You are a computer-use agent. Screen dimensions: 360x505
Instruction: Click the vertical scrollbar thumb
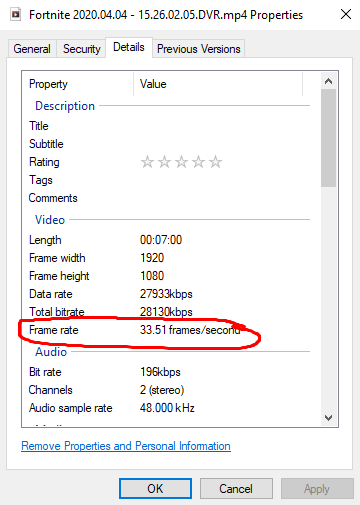[x=328, y=138]
